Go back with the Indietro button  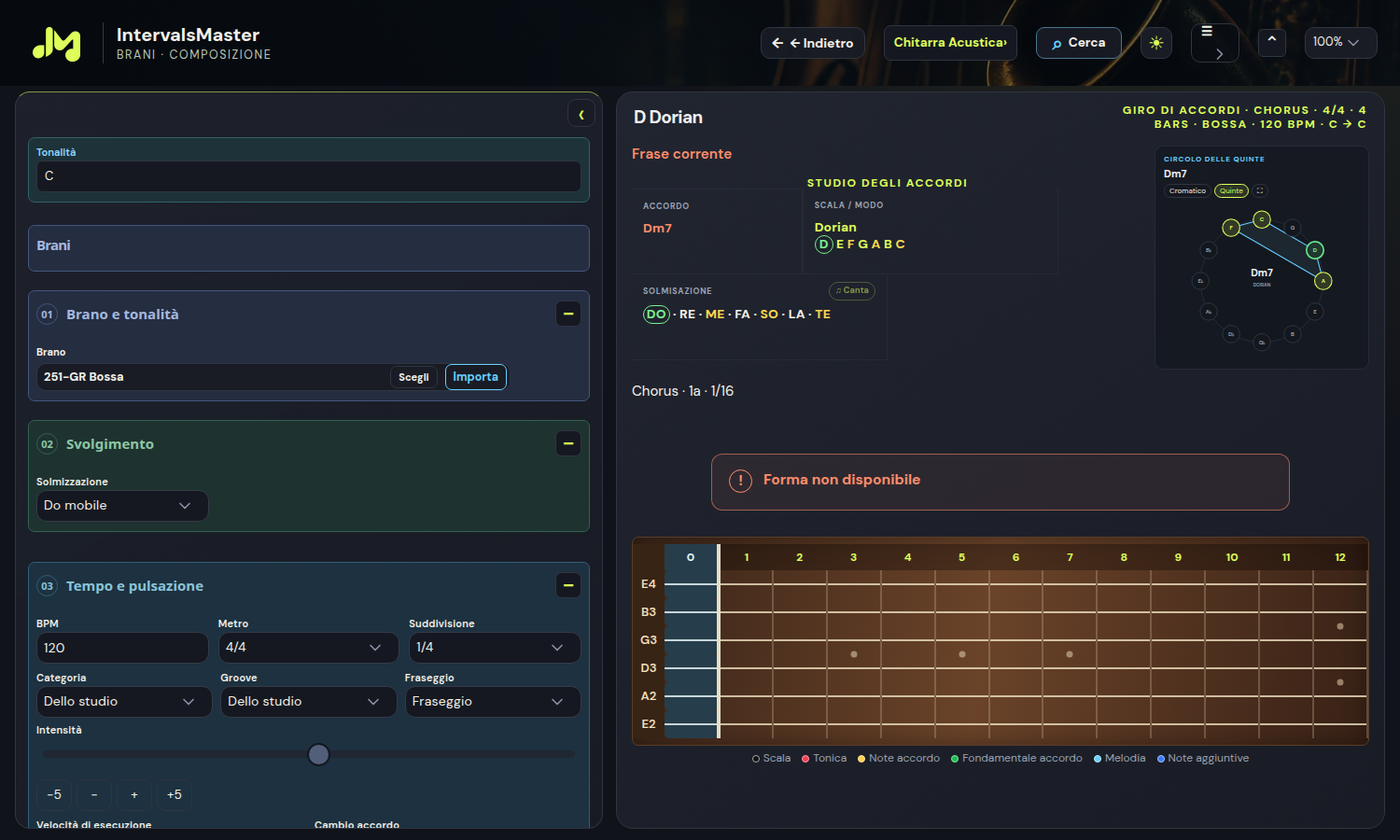(813, 43)
